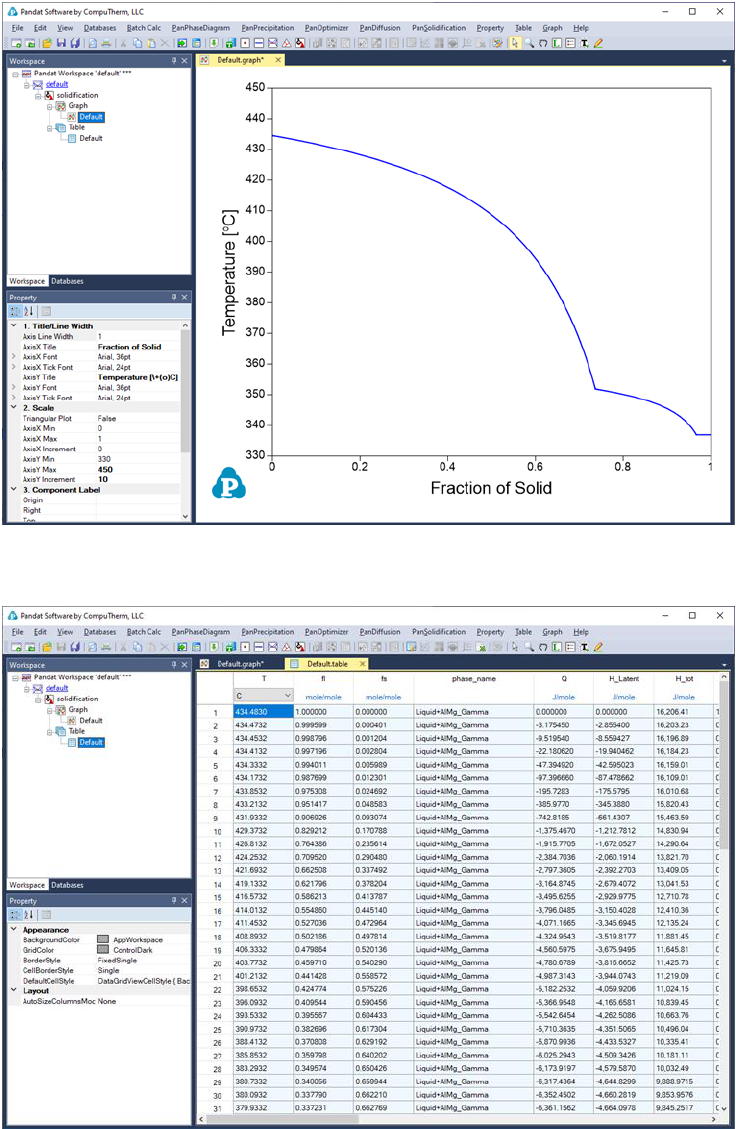This screenshot has width=736, height=1129.
Task: Expand the AxisX Tick Font property row
Action: coord(14,367)
